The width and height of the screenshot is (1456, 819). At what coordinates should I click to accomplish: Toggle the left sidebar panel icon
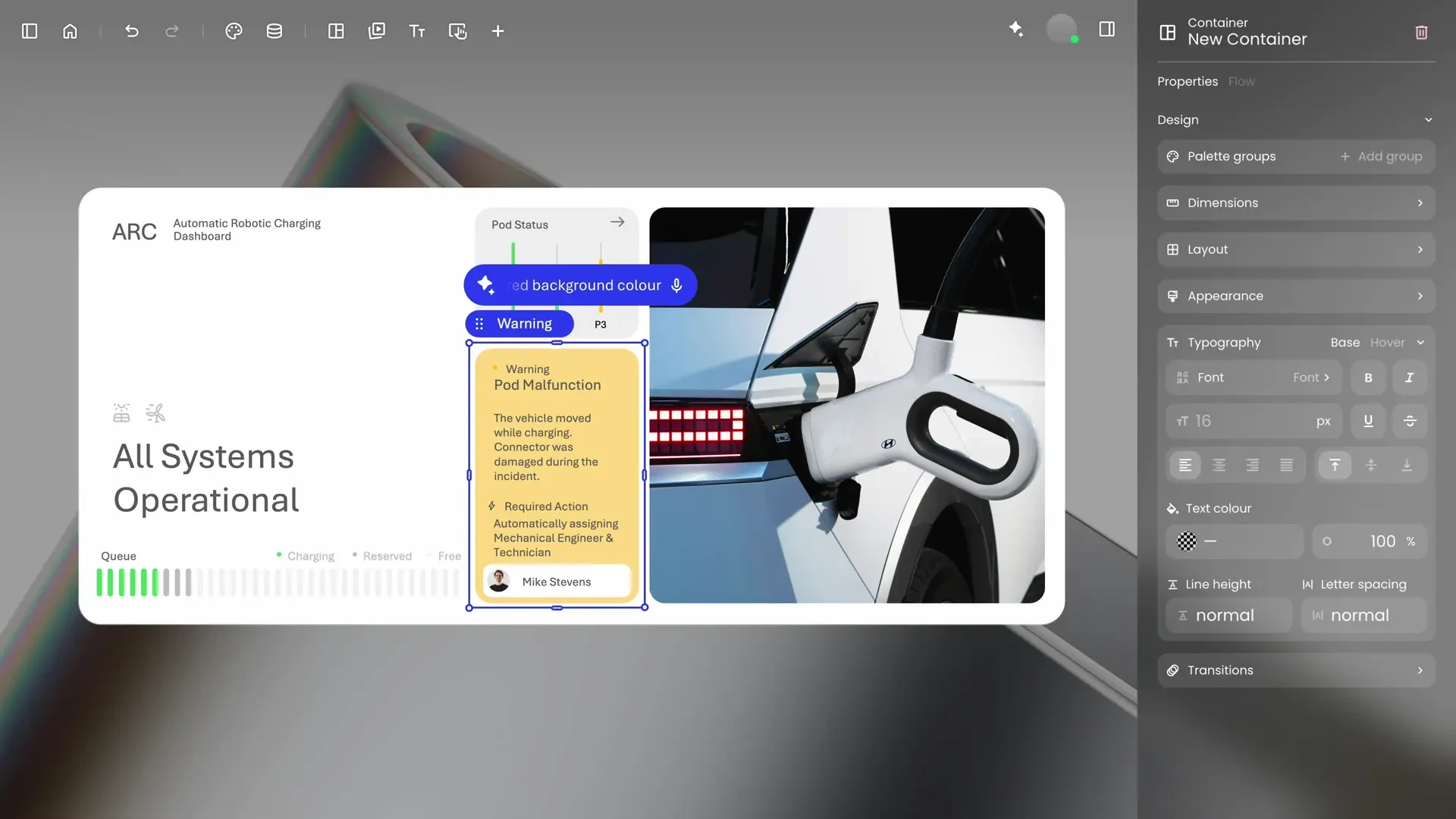[x=30, y=31]
